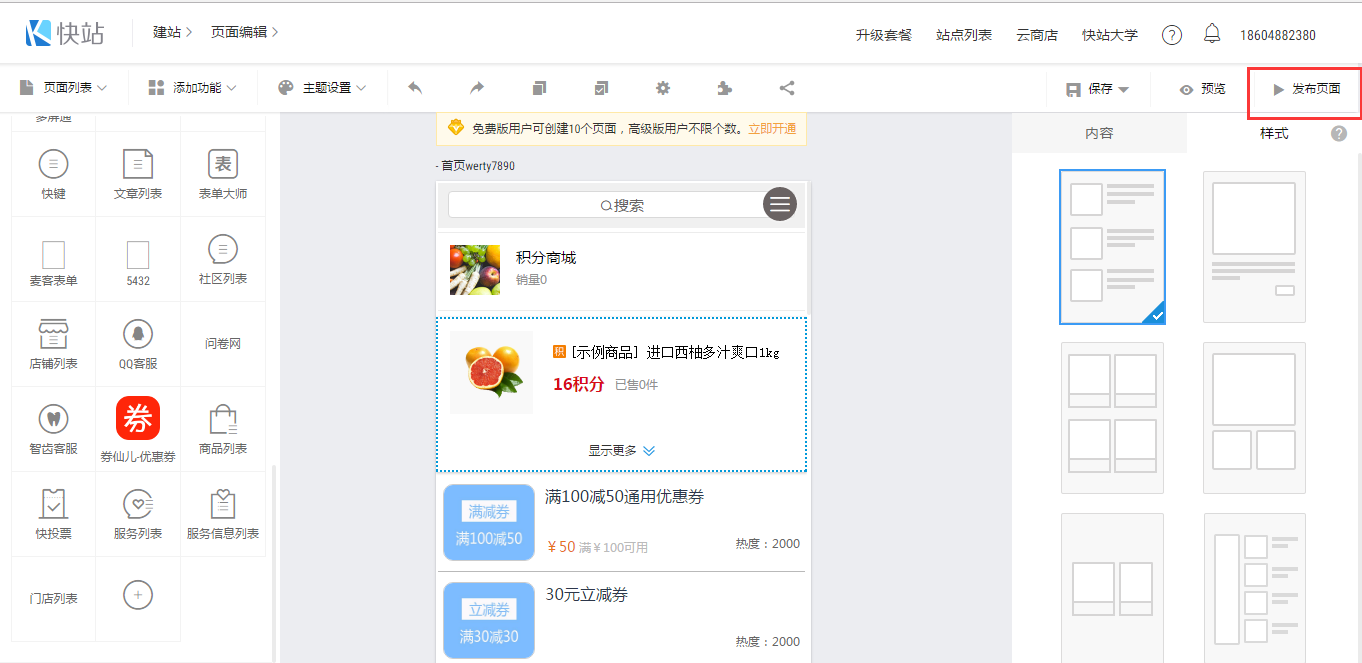Open the settings gear in toolbar
Screen dimensions: 1362x663
tap(663, 88)
